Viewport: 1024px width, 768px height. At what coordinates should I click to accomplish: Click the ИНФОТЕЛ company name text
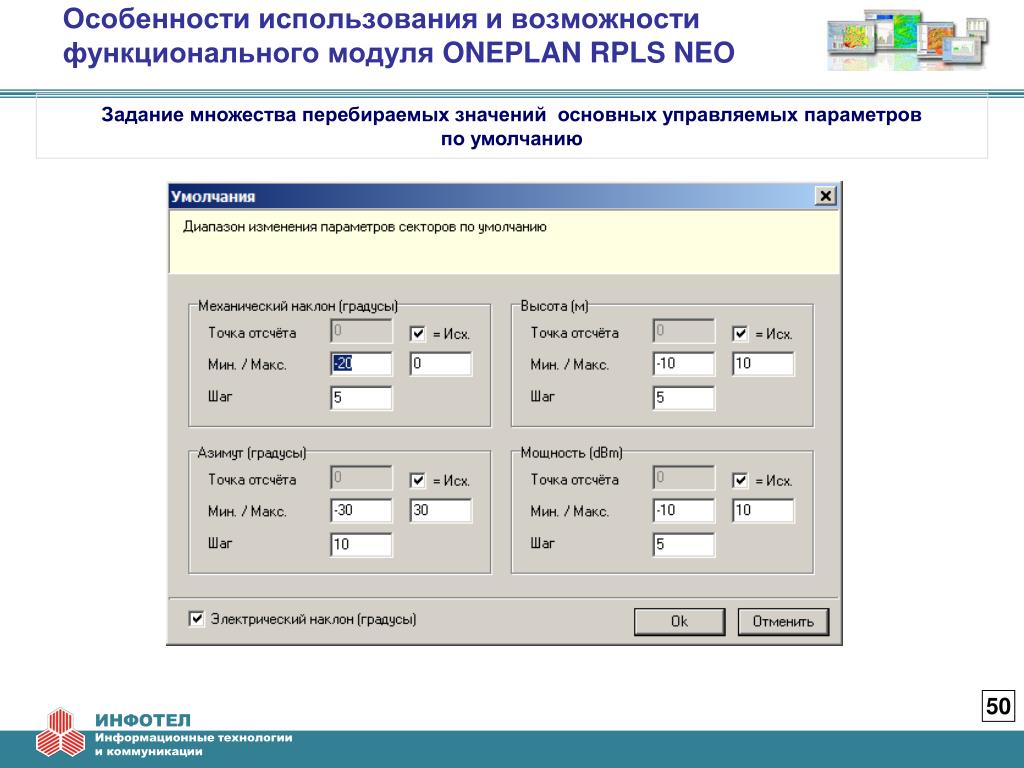pos(143,720)
